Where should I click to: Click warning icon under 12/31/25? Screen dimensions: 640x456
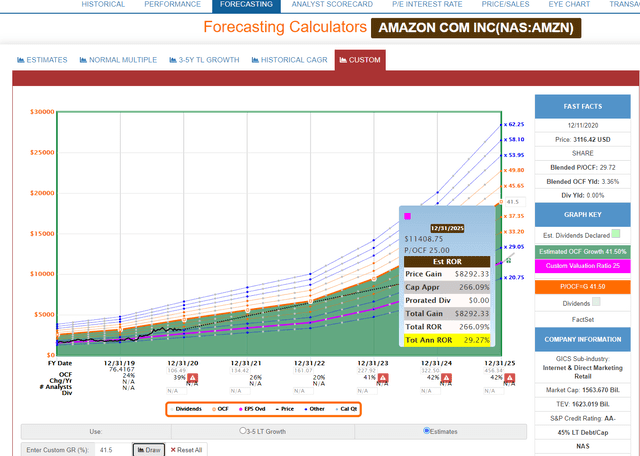(x=509, y=378)
